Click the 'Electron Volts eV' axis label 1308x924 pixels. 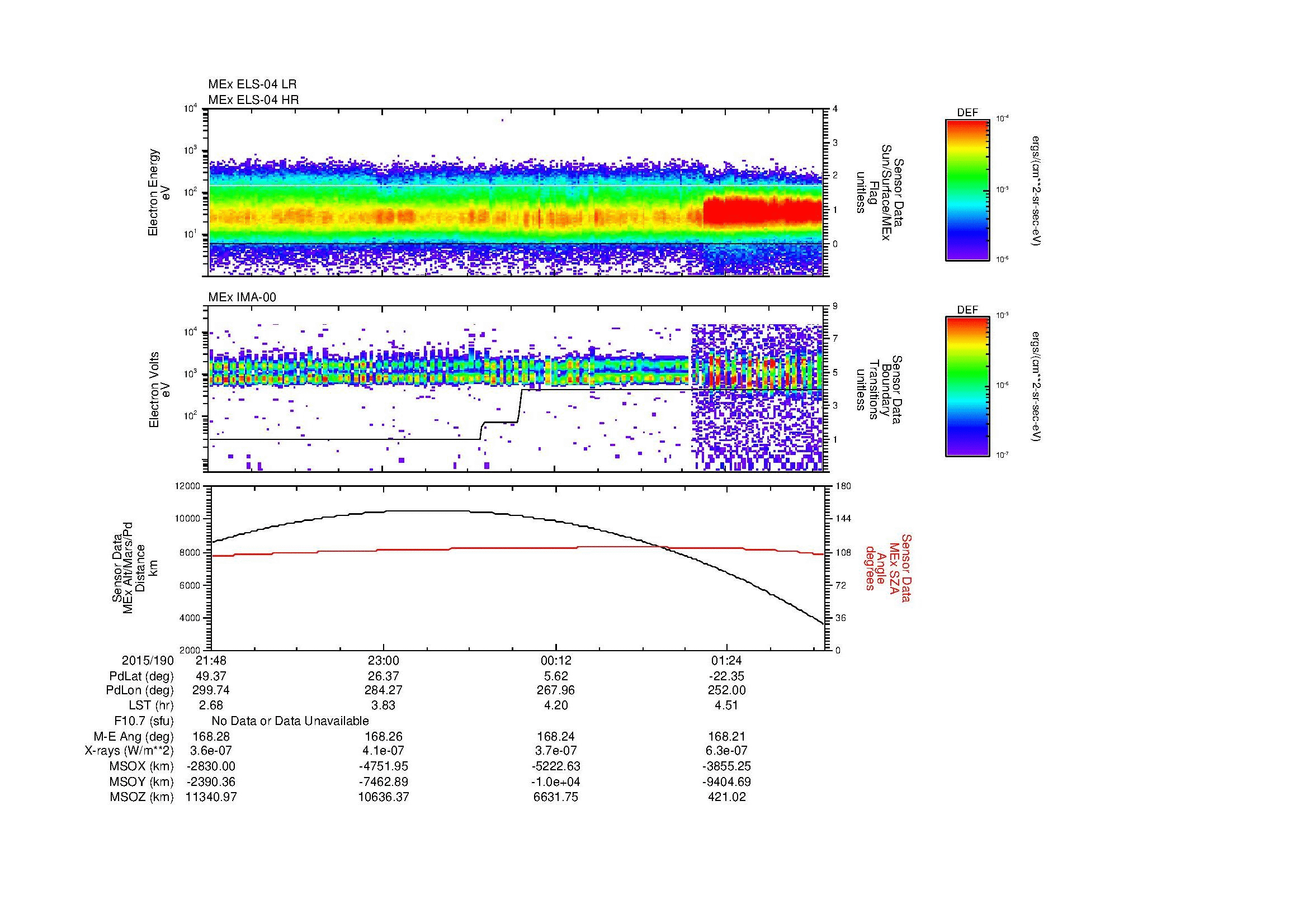tap(159, 390)
